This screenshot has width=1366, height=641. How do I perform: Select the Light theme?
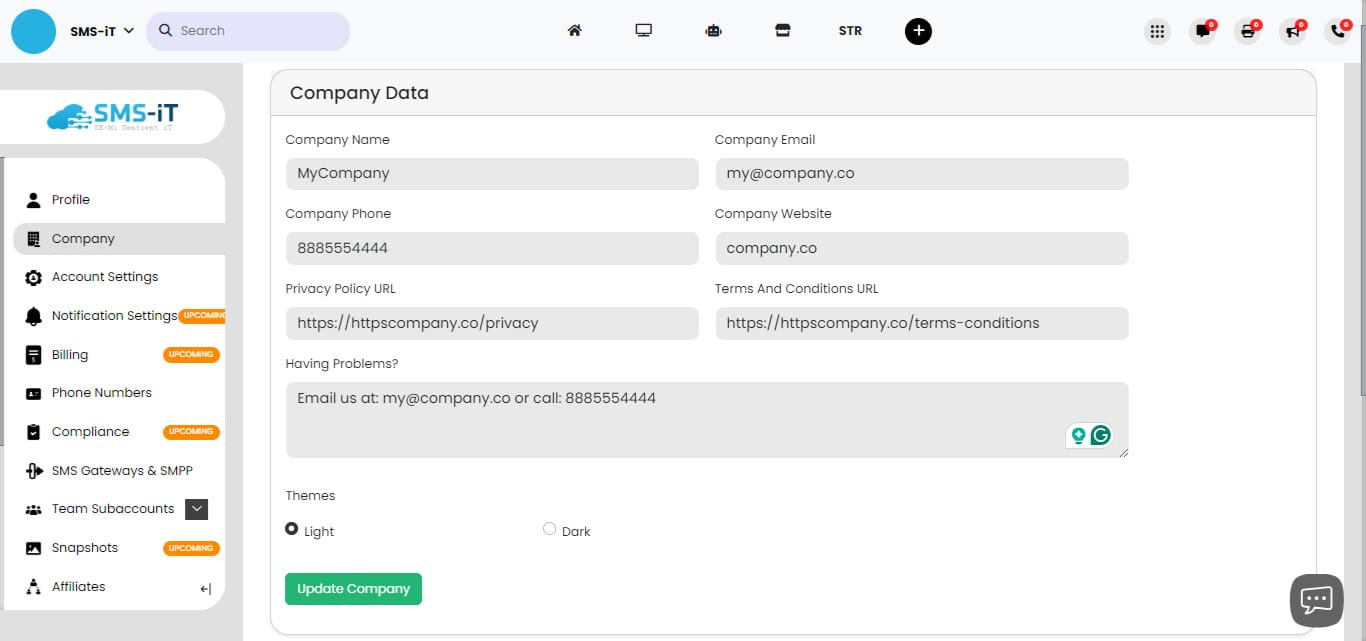click(291, 529)
